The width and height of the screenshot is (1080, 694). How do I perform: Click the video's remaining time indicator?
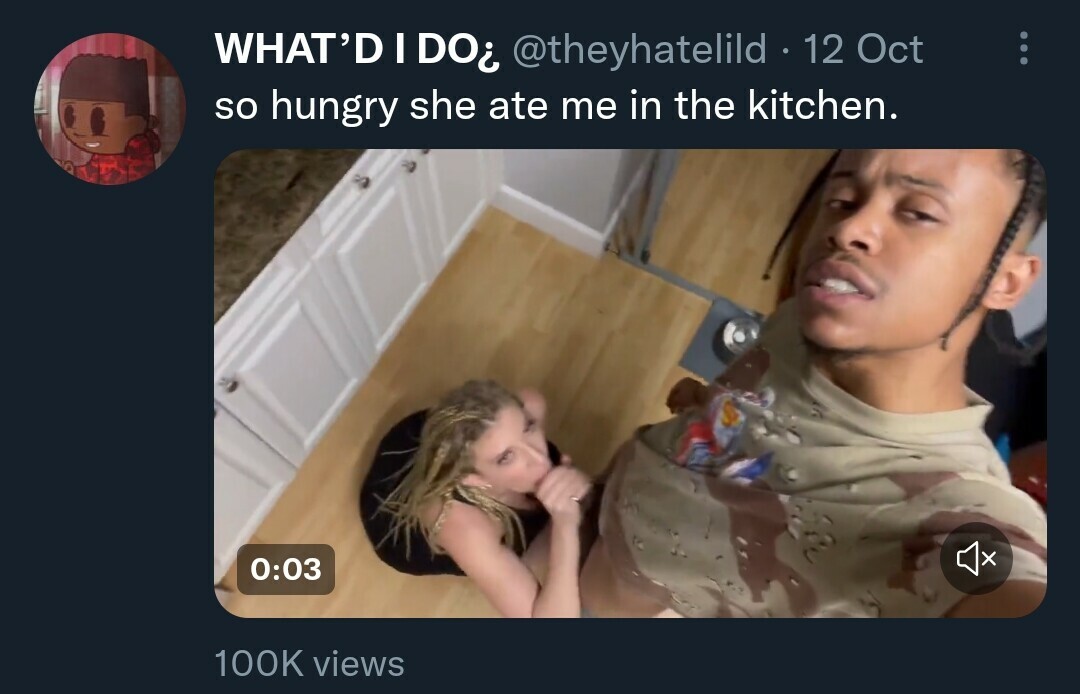[x=286, y=569]
